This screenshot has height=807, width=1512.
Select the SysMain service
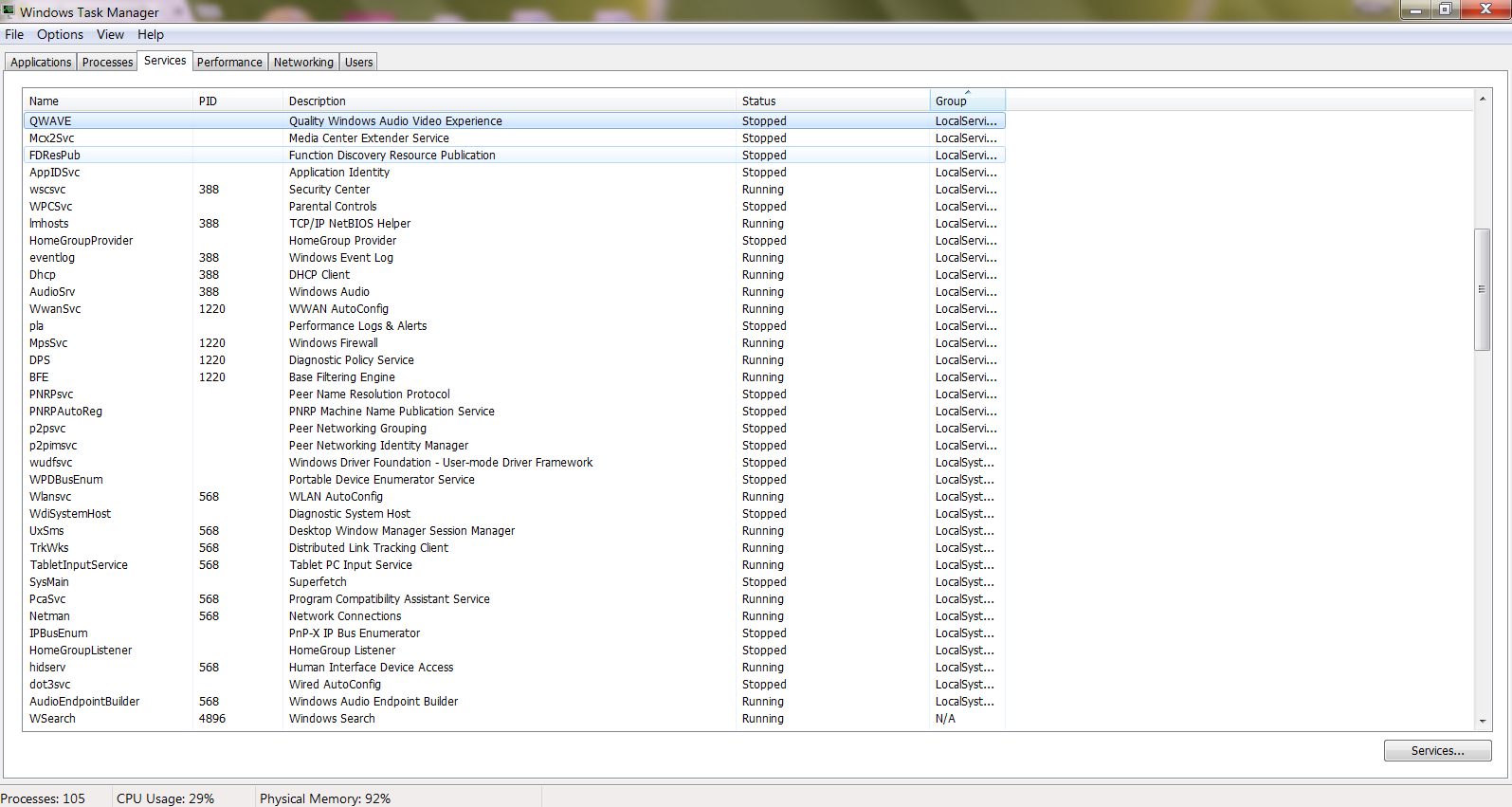point(514,581)
